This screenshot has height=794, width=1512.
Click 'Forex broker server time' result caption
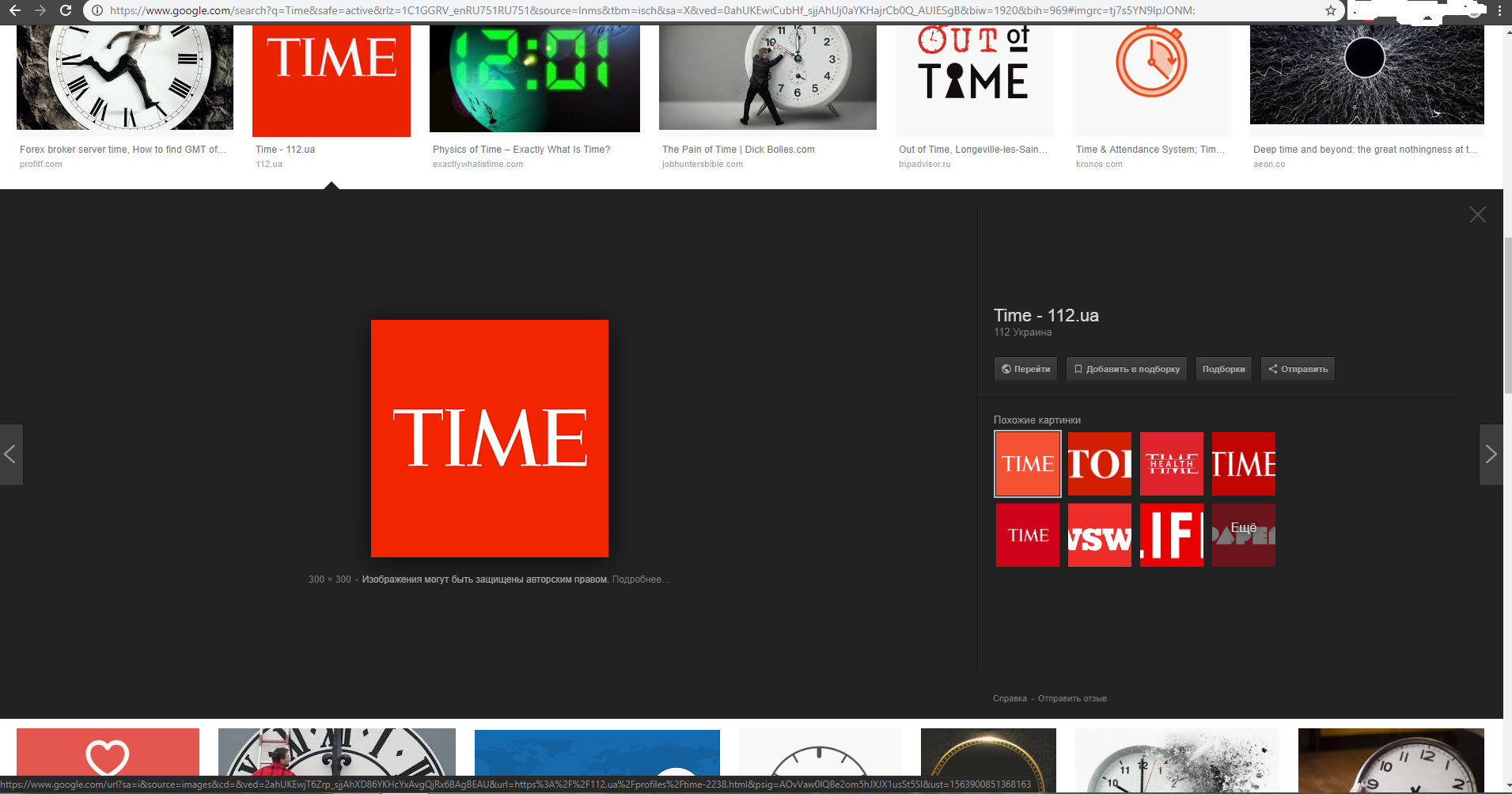[x=123, y=150]
